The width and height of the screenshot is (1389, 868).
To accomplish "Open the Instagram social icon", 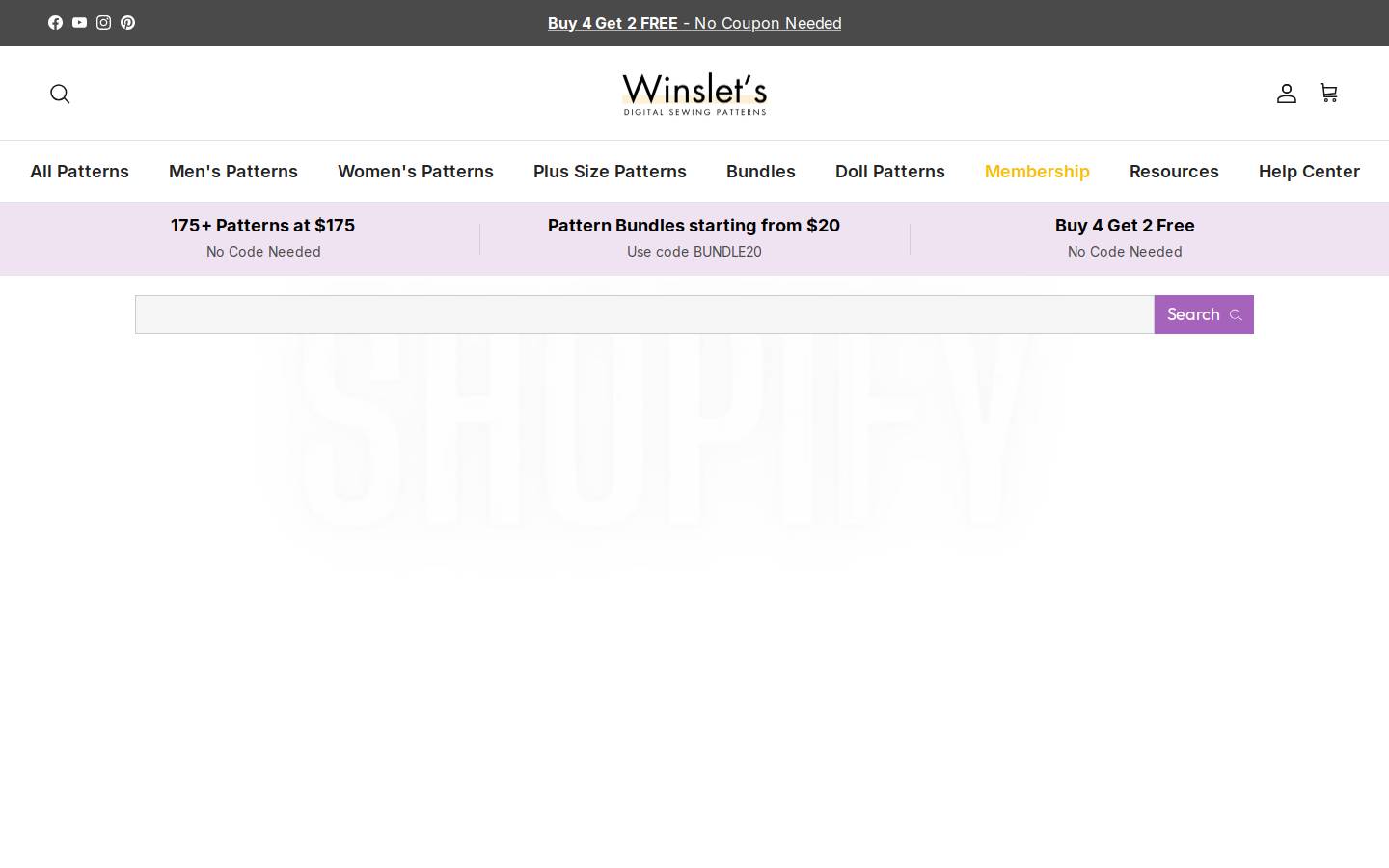I will pyautogui.click(x=103, y=23).
